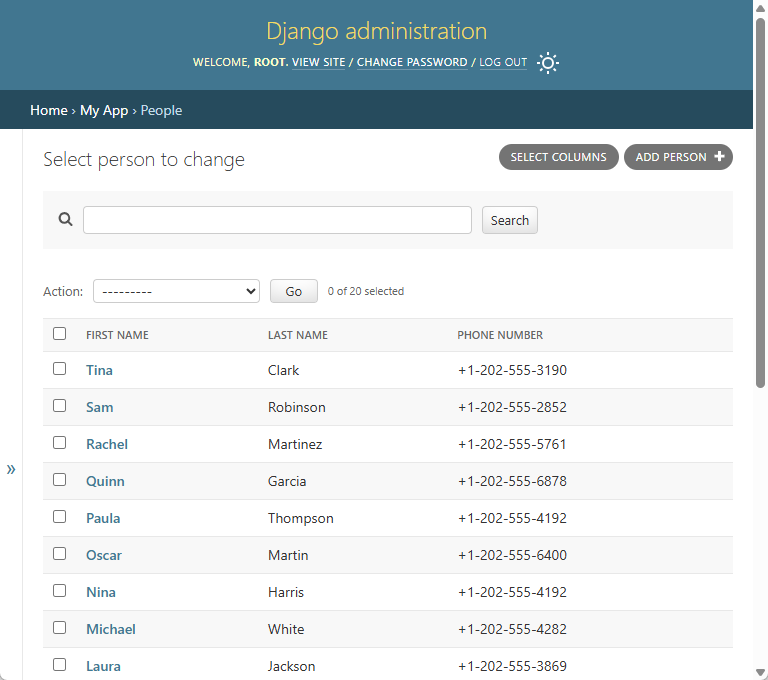The image size is (768, 680).
Task: Open person Rachel
Action: pyautogui.click(x=107, y=444)
